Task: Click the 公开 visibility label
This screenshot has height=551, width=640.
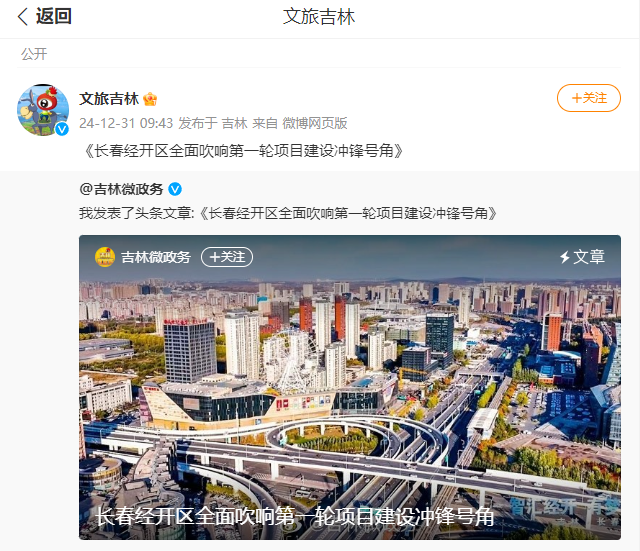Action: click(x=34, y=54)
